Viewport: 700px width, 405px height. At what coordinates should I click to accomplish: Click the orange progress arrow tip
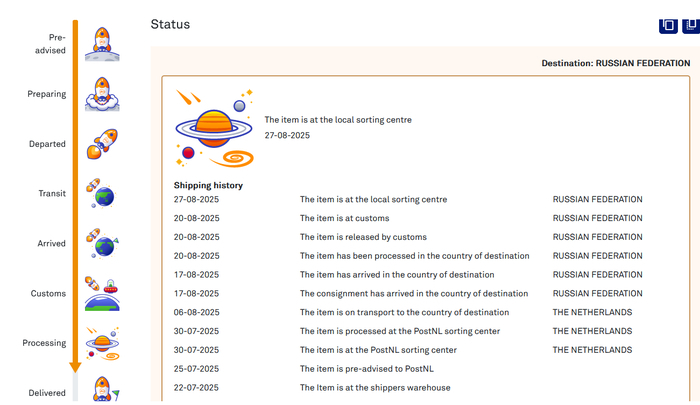tap(75, 367)
